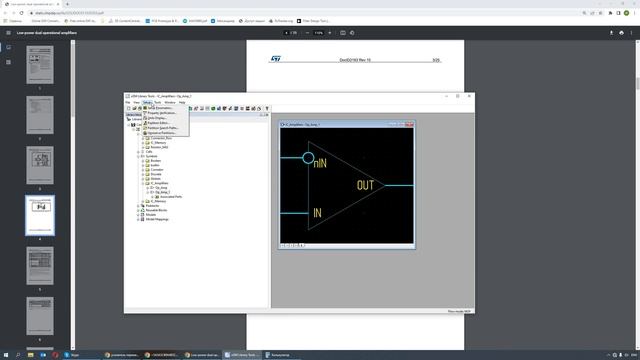Reload the page in the Chrome browser
The width and height of the screenshot is (640, 360).
point(22,13)
